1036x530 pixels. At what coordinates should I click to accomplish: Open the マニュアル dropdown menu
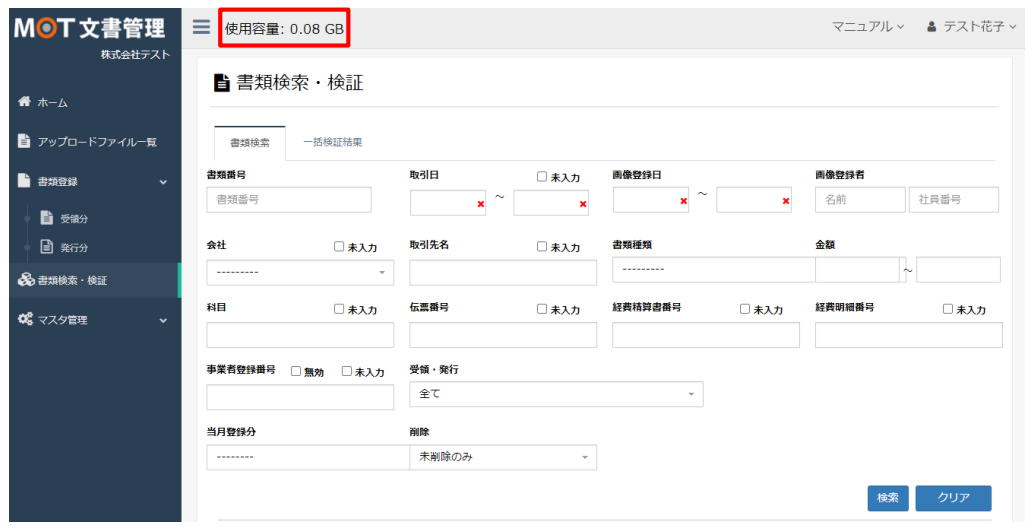click(x=868, y=26)
